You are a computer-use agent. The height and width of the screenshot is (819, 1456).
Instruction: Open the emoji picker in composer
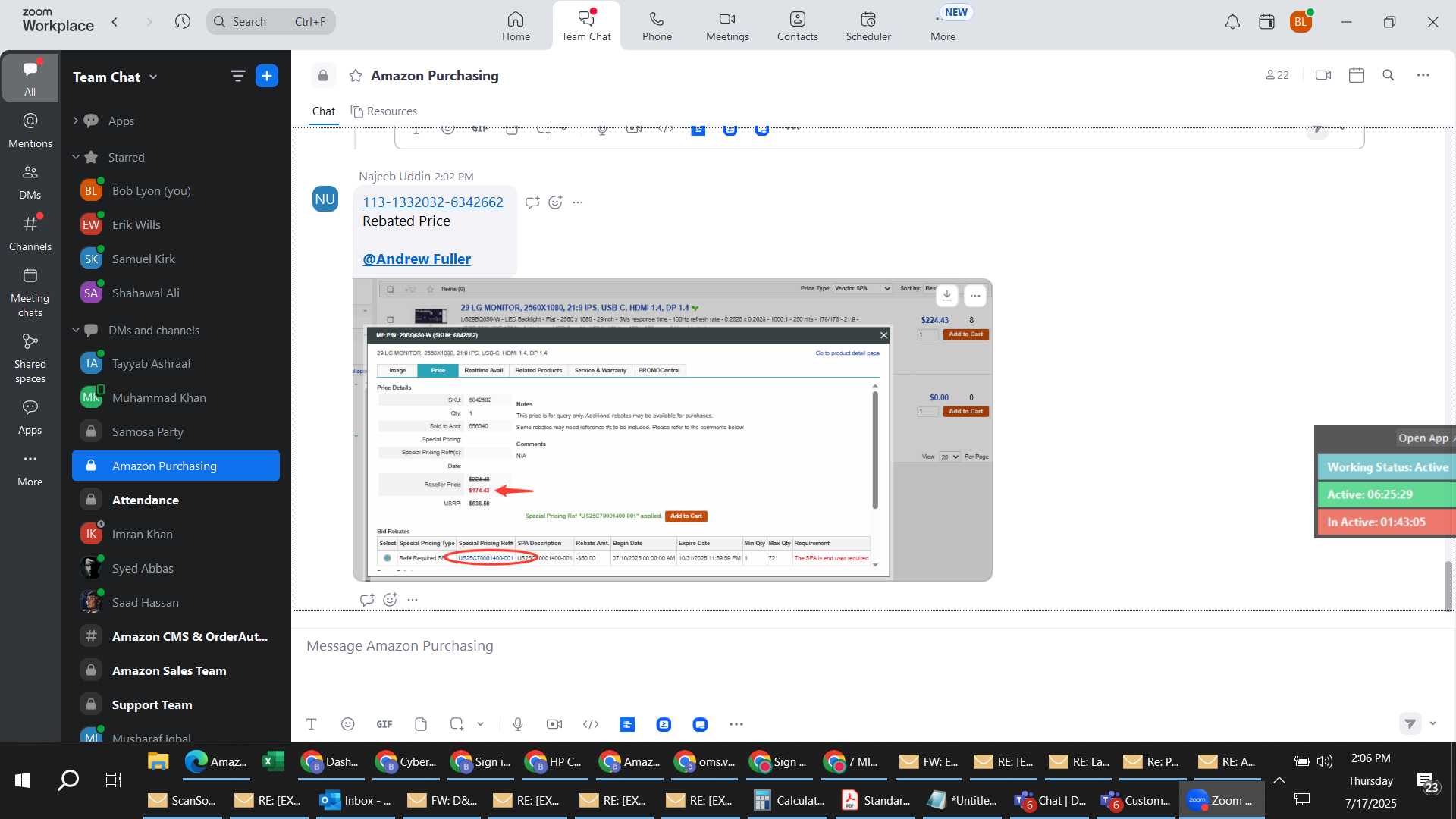coord(348,724)
